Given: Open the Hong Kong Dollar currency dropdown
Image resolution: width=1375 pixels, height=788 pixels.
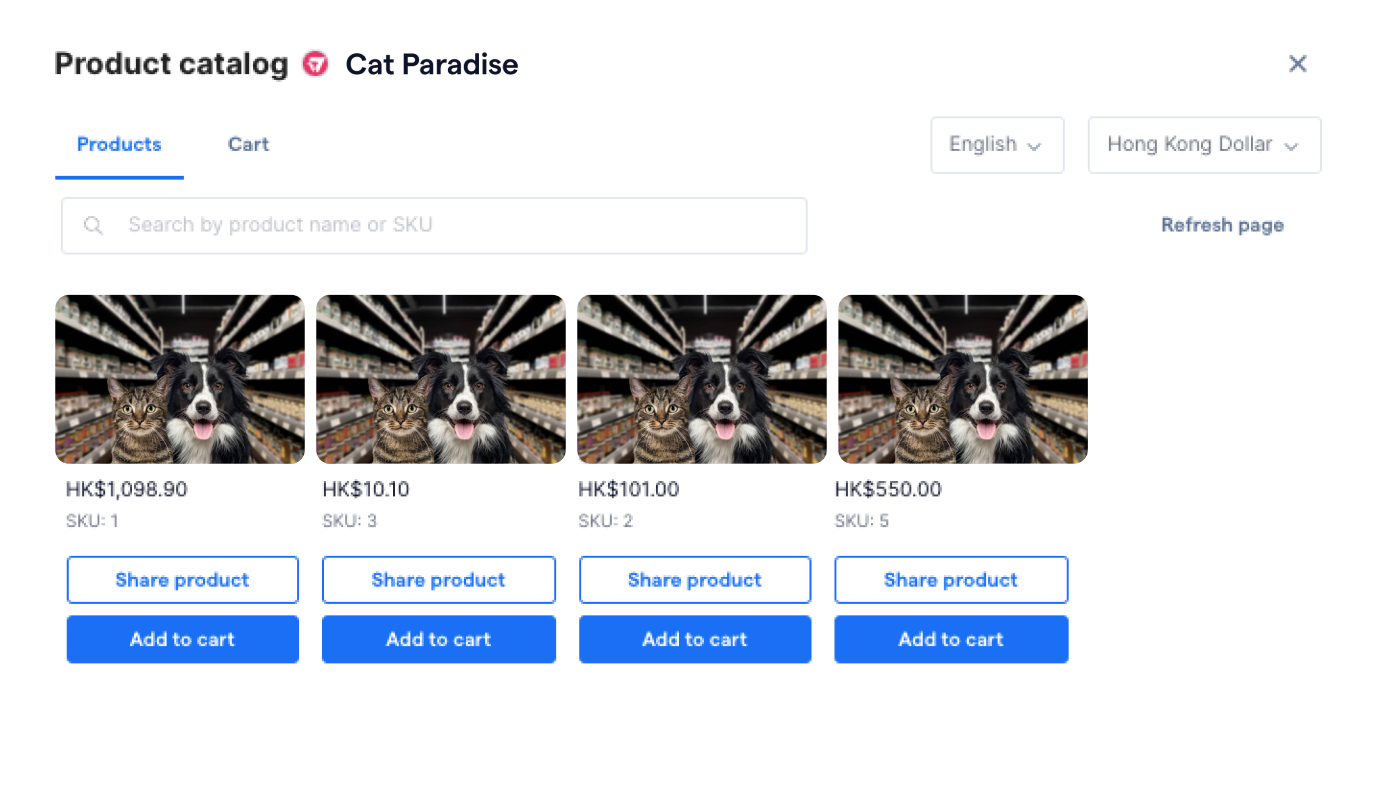Looking at the screenshot, I should pyautogui.click(x=1204, y=145).
